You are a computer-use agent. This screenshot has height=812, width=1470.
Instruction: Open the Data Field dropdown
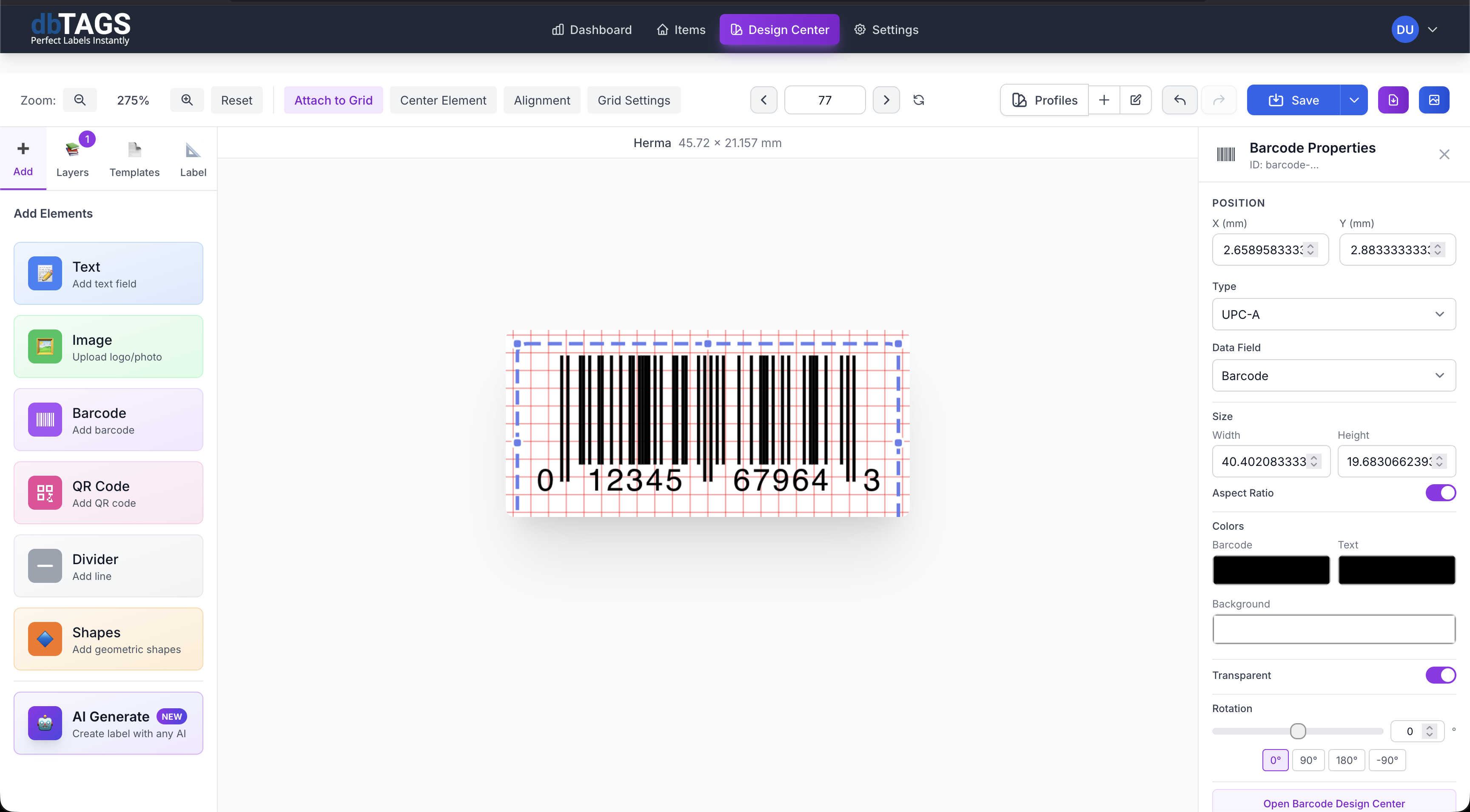tap(1333, 375)
